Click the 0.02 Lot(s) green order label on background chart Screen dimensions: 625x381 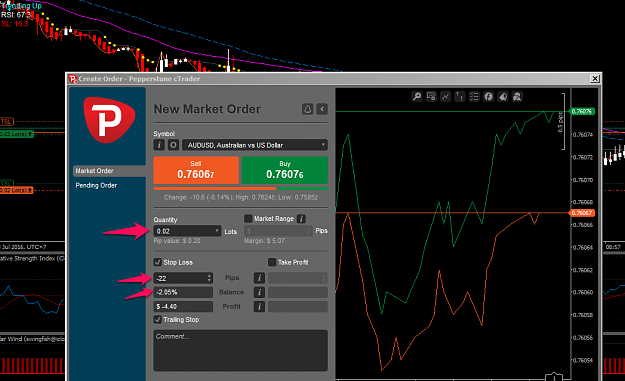click(16, 134)
